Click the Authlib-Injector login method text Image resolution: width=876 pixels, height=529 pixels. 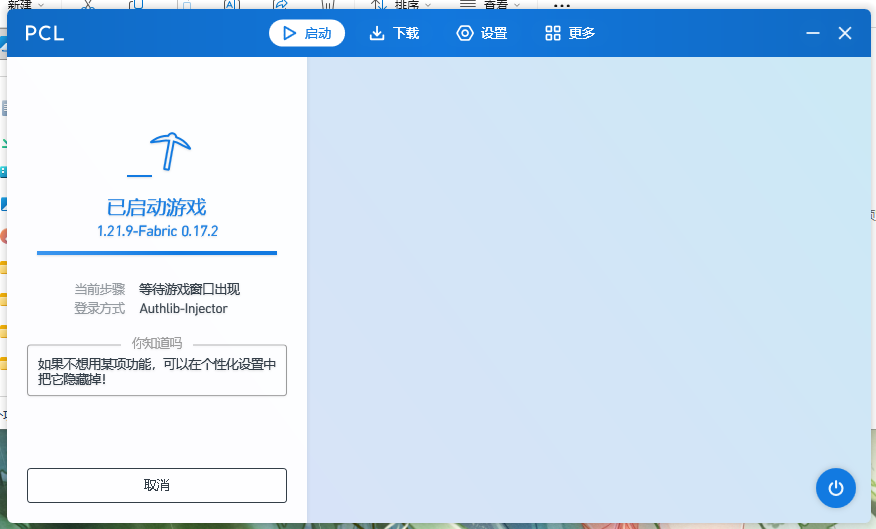[183, 308]
